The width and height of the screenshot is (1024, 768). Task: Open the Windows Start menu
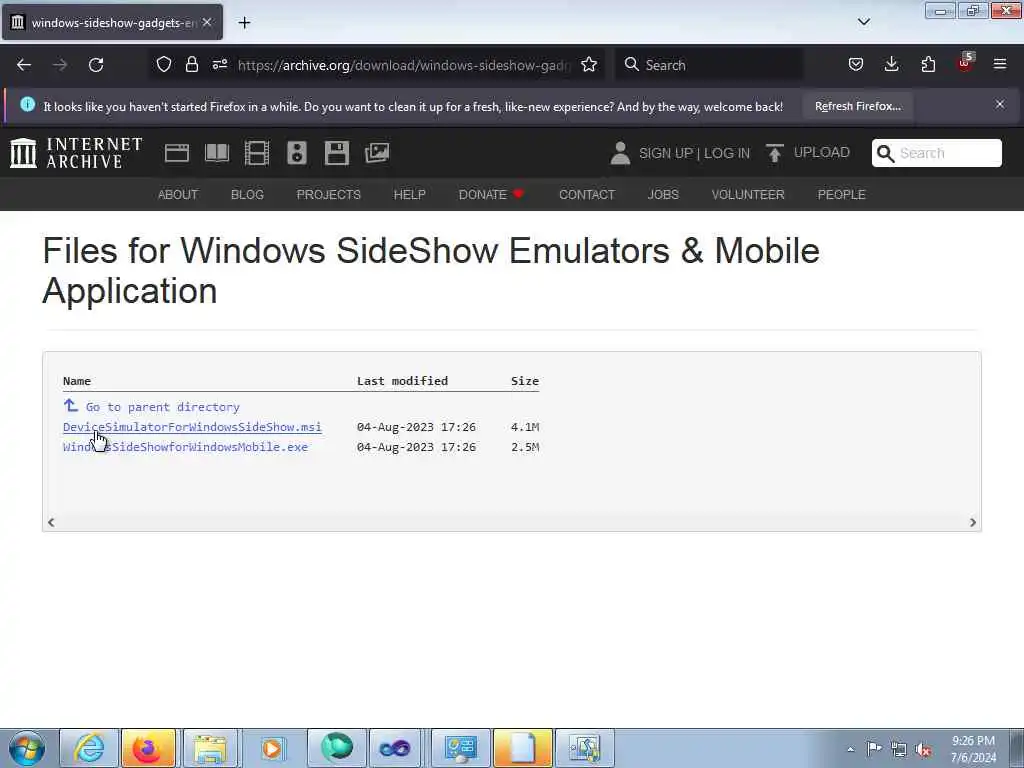click(27, 748)
